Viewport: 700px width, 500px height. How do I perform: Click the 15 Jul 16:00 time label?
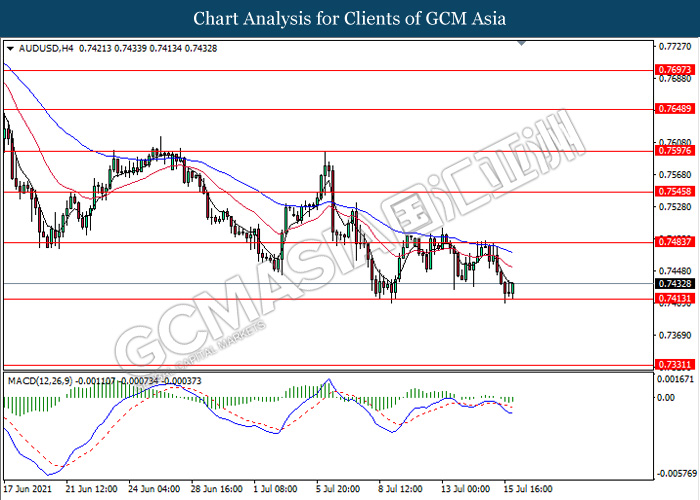528,489
